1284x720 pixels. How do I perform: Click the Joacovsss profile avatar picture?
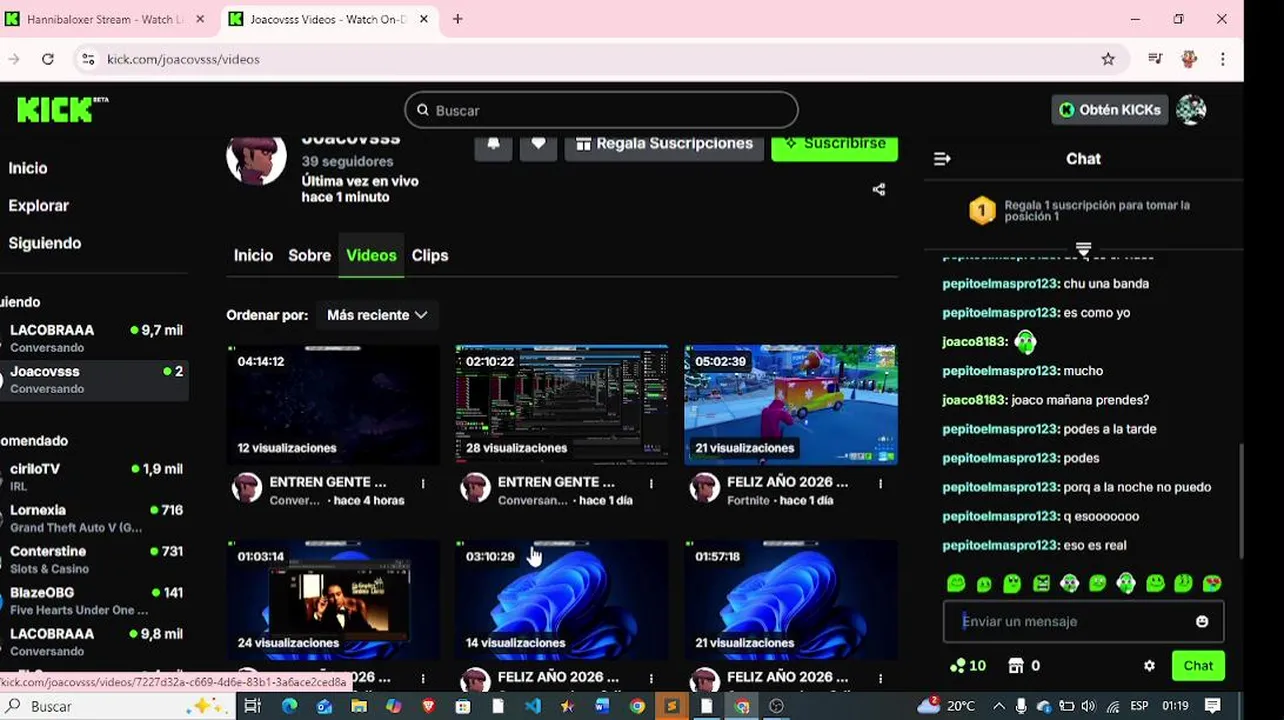pos(256,158)
